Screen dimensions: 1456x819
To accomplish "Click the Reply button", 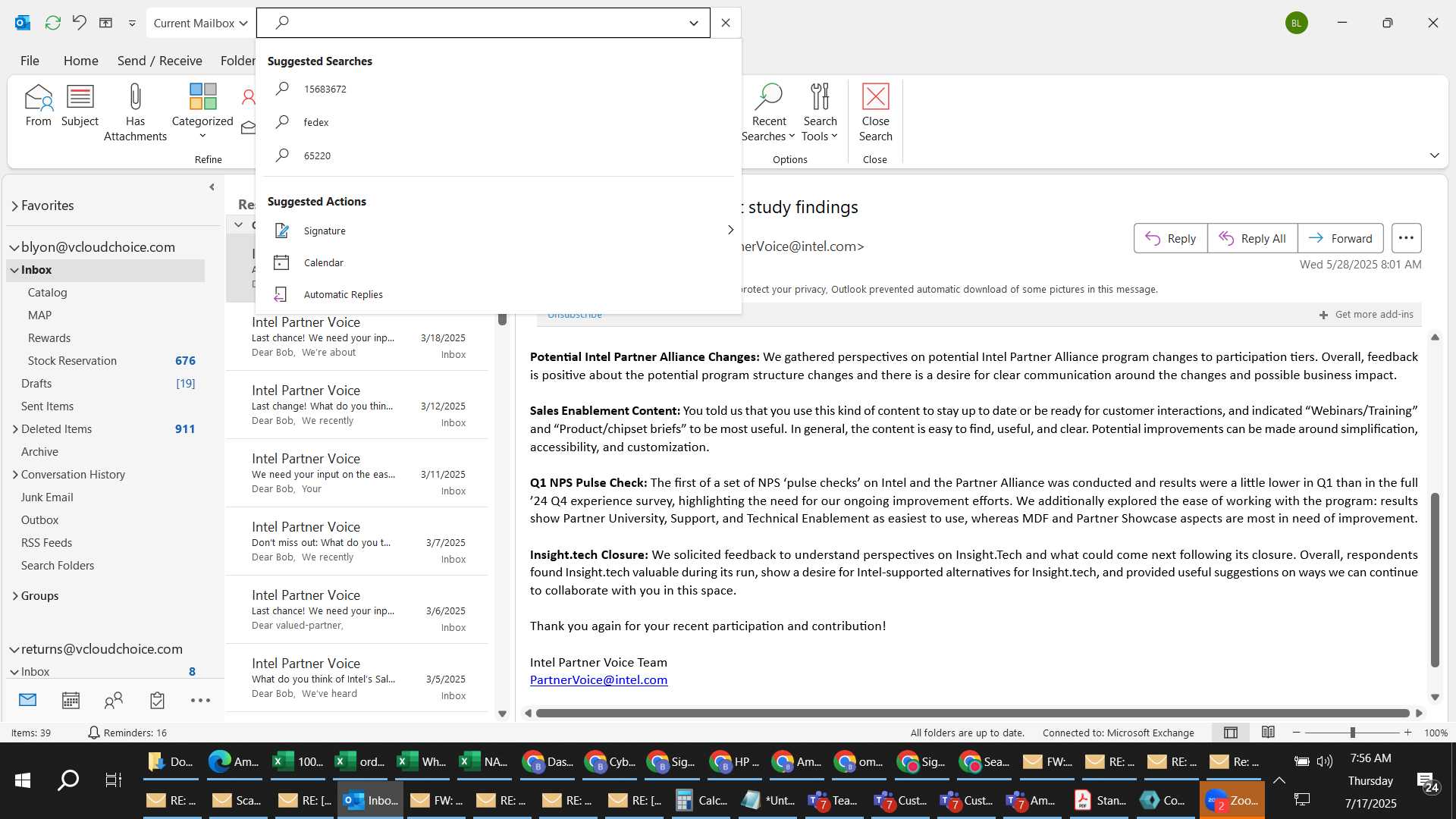I will coord(1170,238).
